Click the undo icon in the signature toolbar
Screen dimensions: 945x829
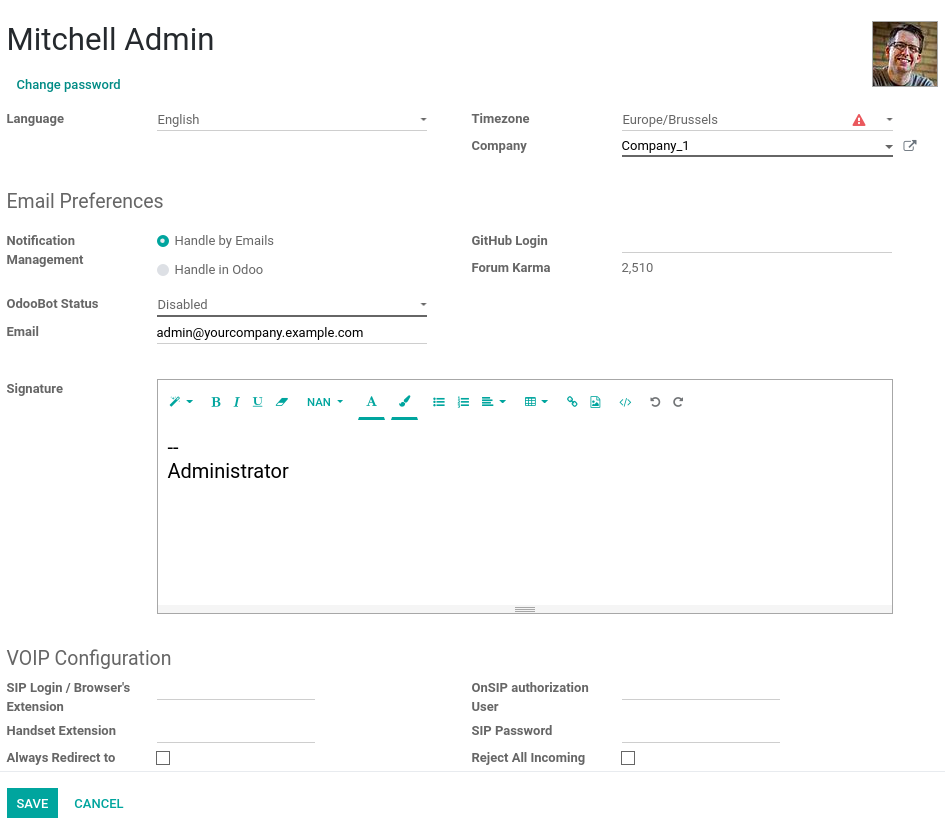pos(653,401)
